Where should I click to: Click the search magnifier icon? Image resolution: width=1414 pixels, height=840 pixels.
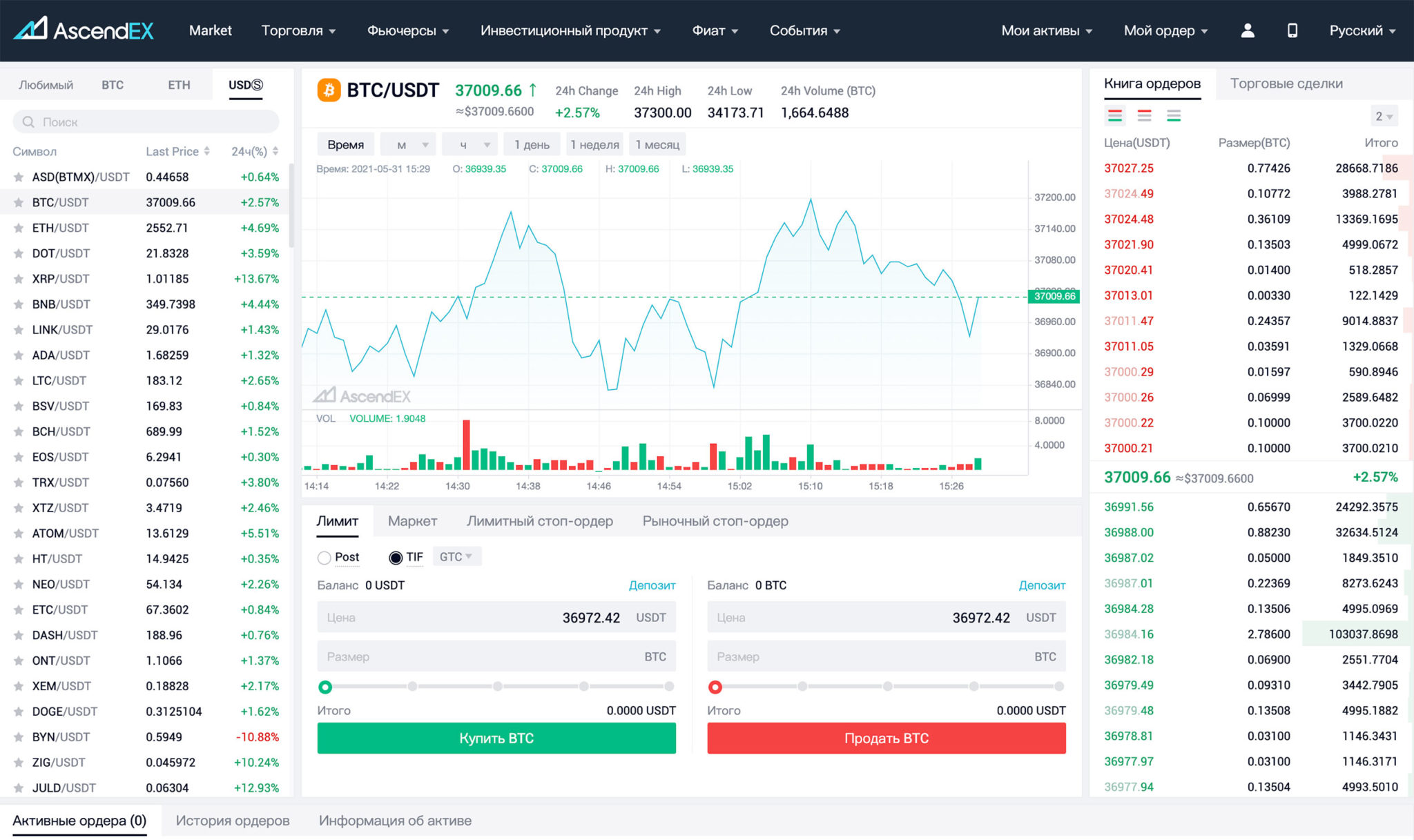[28, 122]
